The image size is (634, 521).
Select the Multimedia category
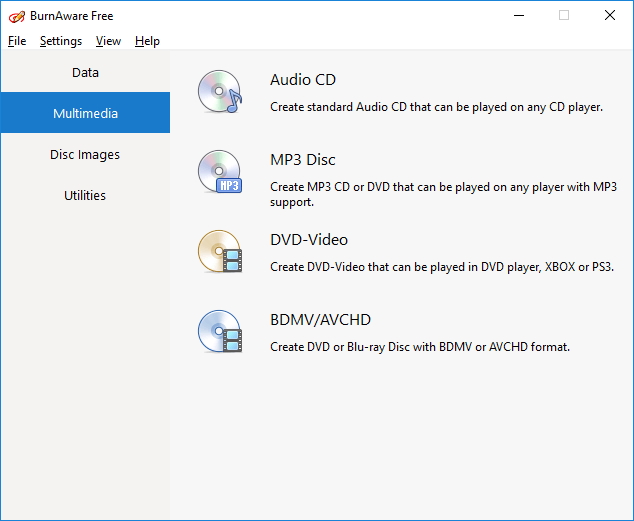(x=85, y=114)
